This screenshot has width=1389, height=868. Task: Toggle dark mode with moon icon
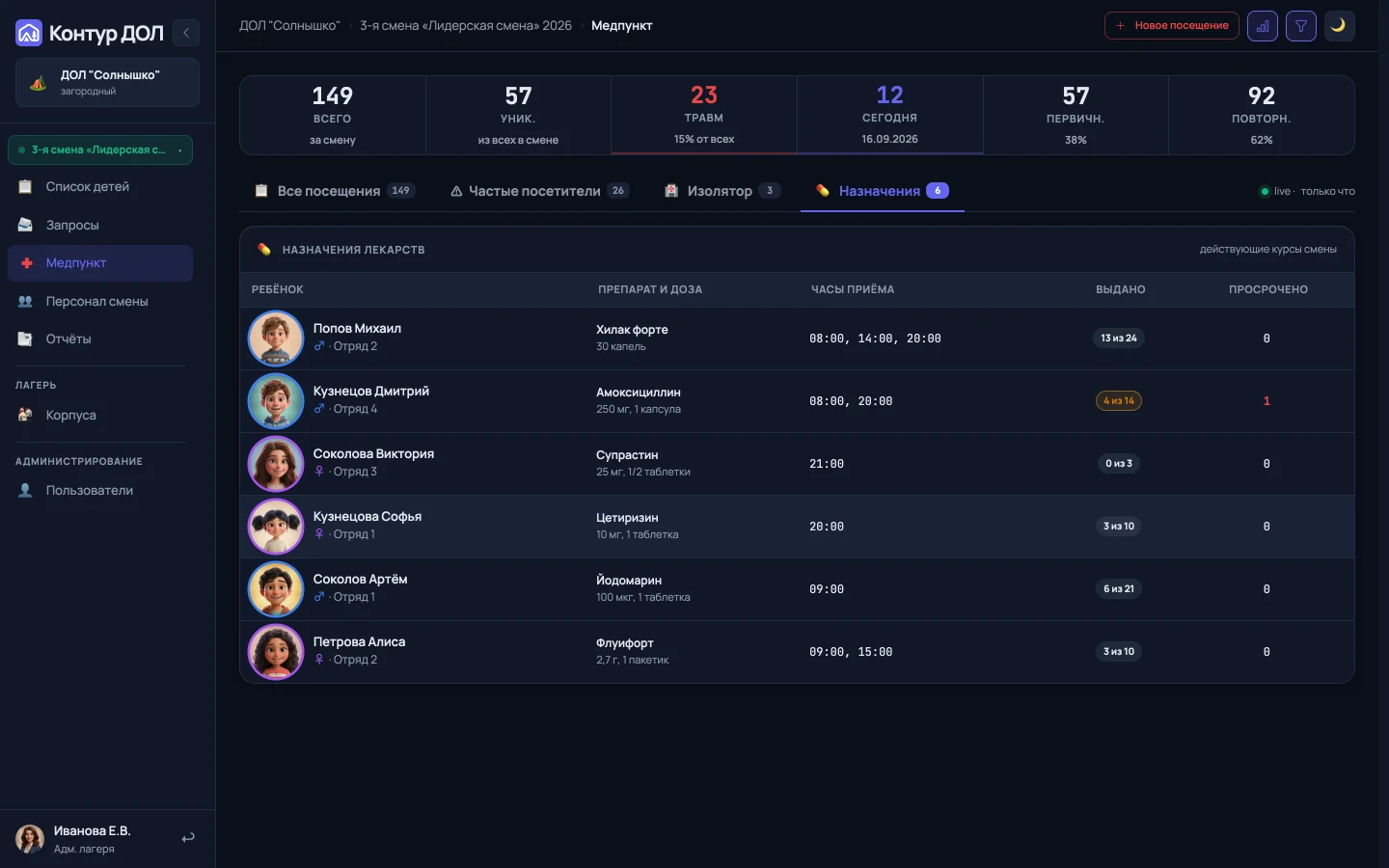tap(1339, 26)
